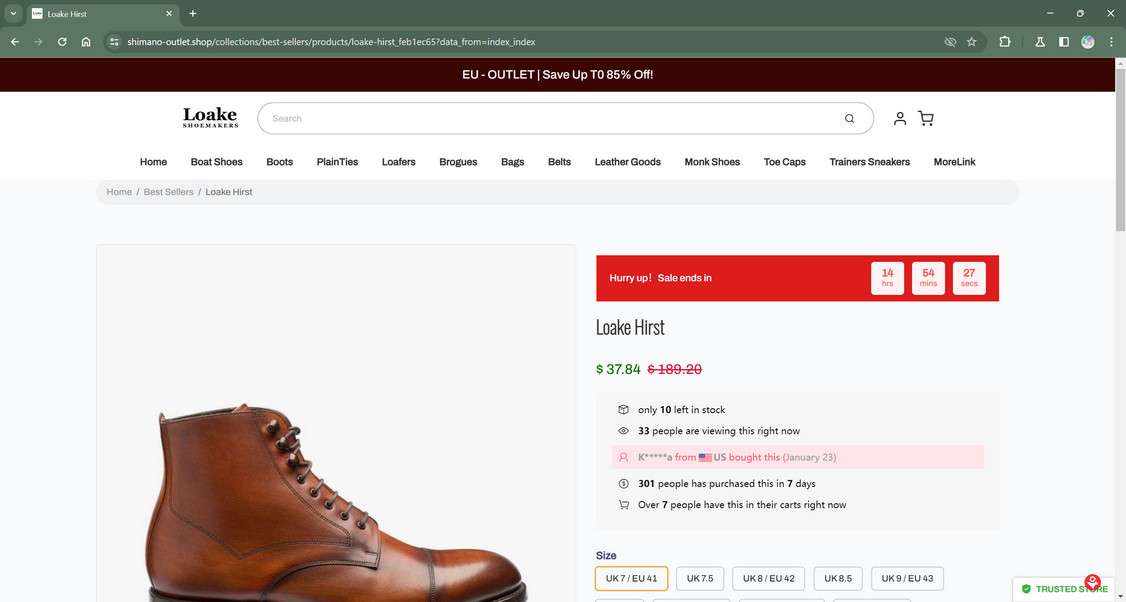1126x602 pixels.
Task: Click '301 people has purchased' text
Action: 727,483
